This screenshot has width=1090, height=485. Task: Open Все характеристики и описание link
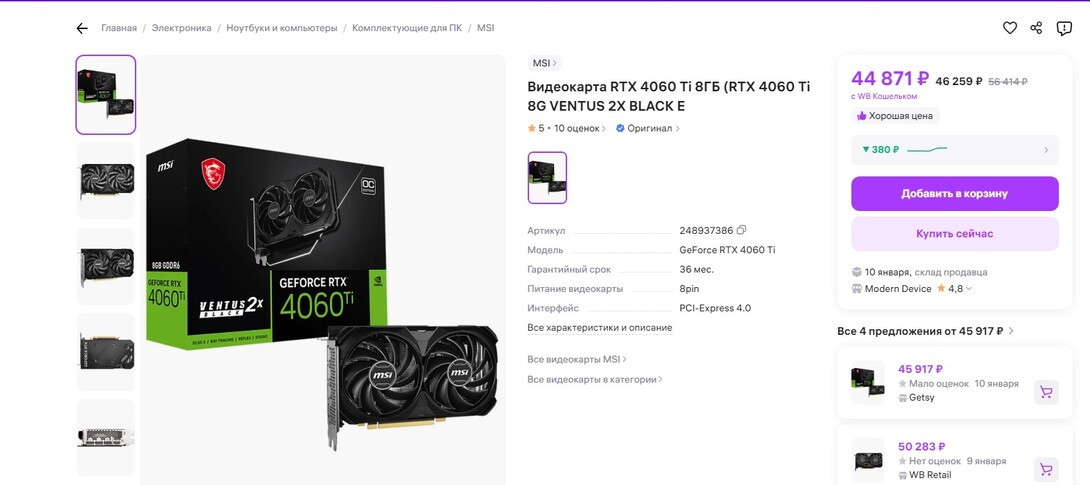[599, 327]
